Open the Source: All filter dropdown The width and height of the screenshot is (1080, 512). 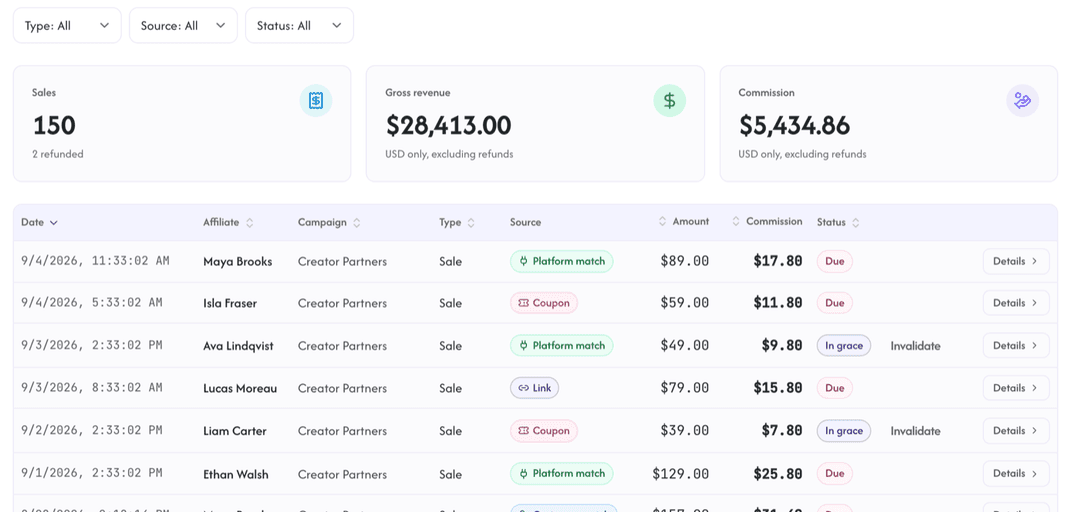183,25
